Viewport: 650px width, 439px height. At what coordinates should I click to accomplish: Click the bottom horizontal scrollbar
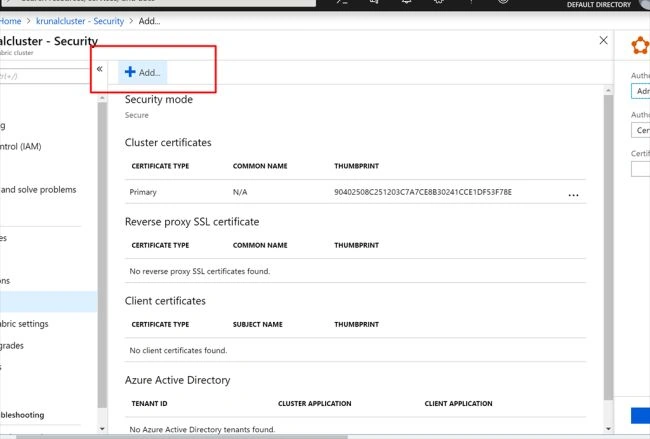tap(182, 437)
